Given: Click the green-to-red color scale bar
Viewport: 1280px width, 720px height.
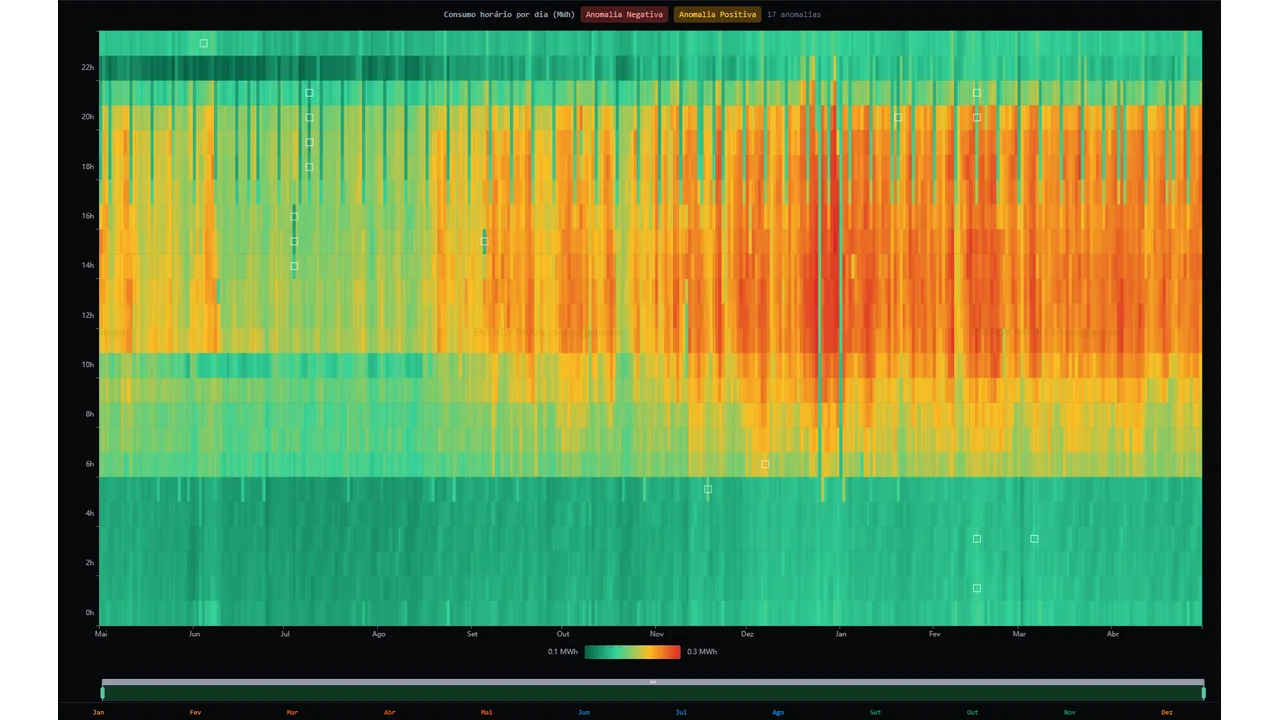Looking at the screenshot, I should pos(632,652).
